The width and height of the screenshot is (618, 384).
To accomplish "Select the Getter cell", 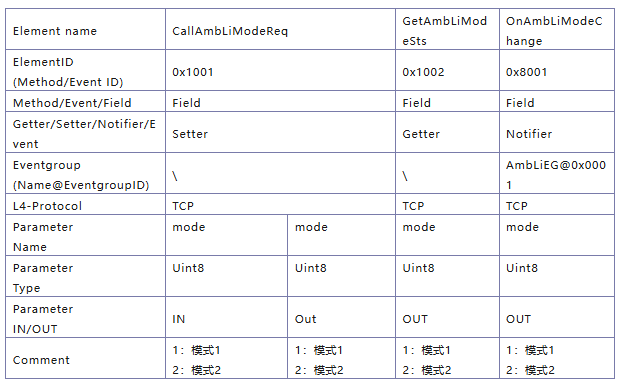I will [447, 132].
